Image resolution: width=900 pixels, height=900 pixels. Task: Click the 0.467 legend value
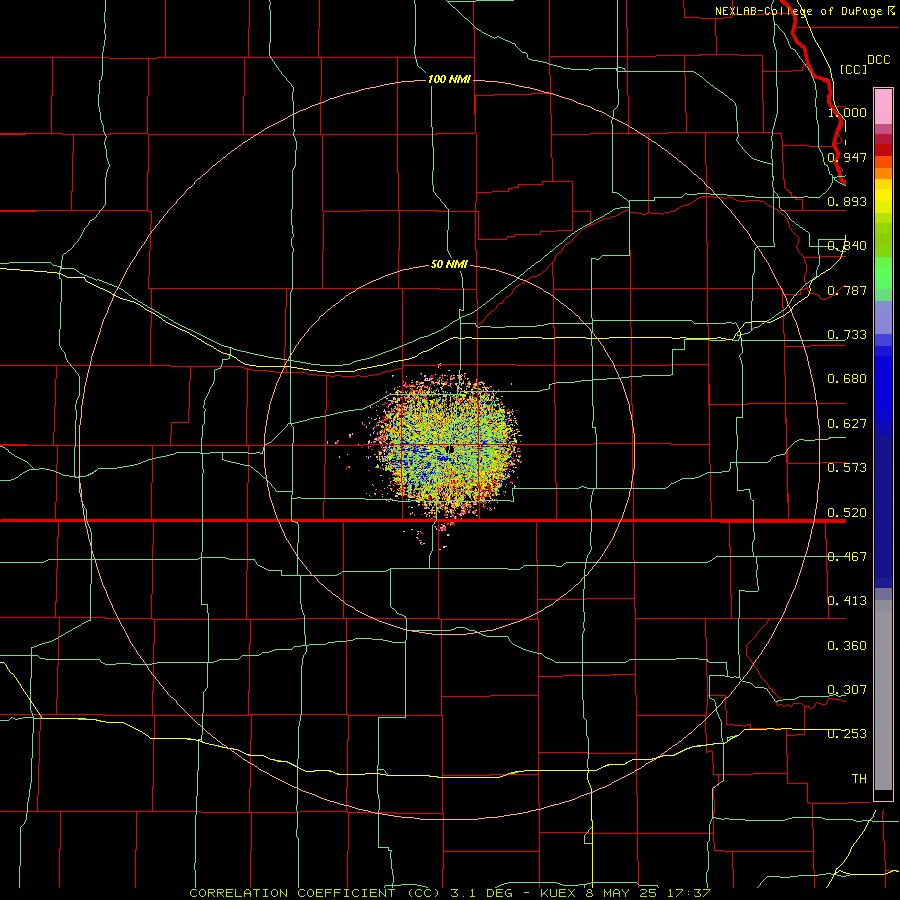tap(847, 557)
